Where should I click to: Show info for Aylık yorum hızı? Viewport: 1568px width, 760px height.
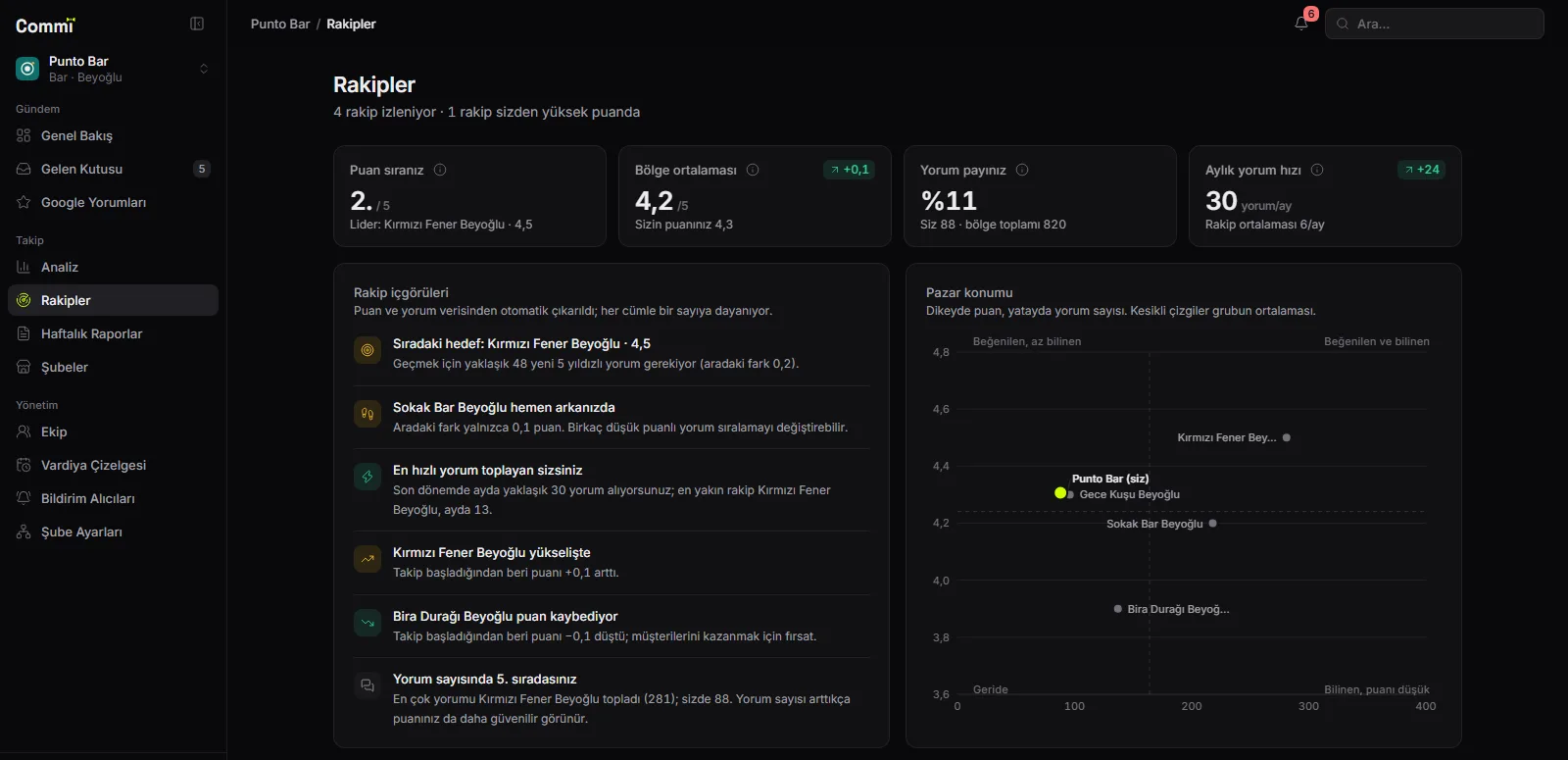point(1317,170)
